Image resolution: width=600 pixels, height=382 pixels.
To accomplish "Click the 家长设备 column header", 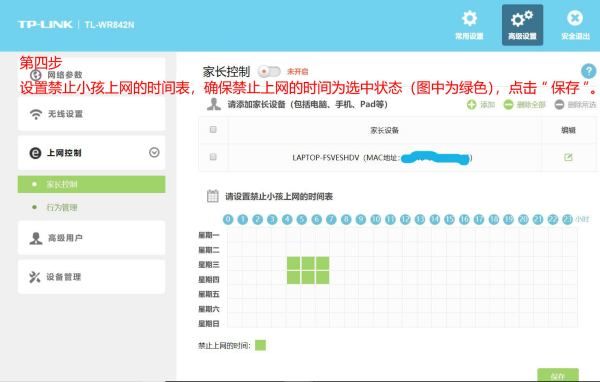I will click(384, 130).
